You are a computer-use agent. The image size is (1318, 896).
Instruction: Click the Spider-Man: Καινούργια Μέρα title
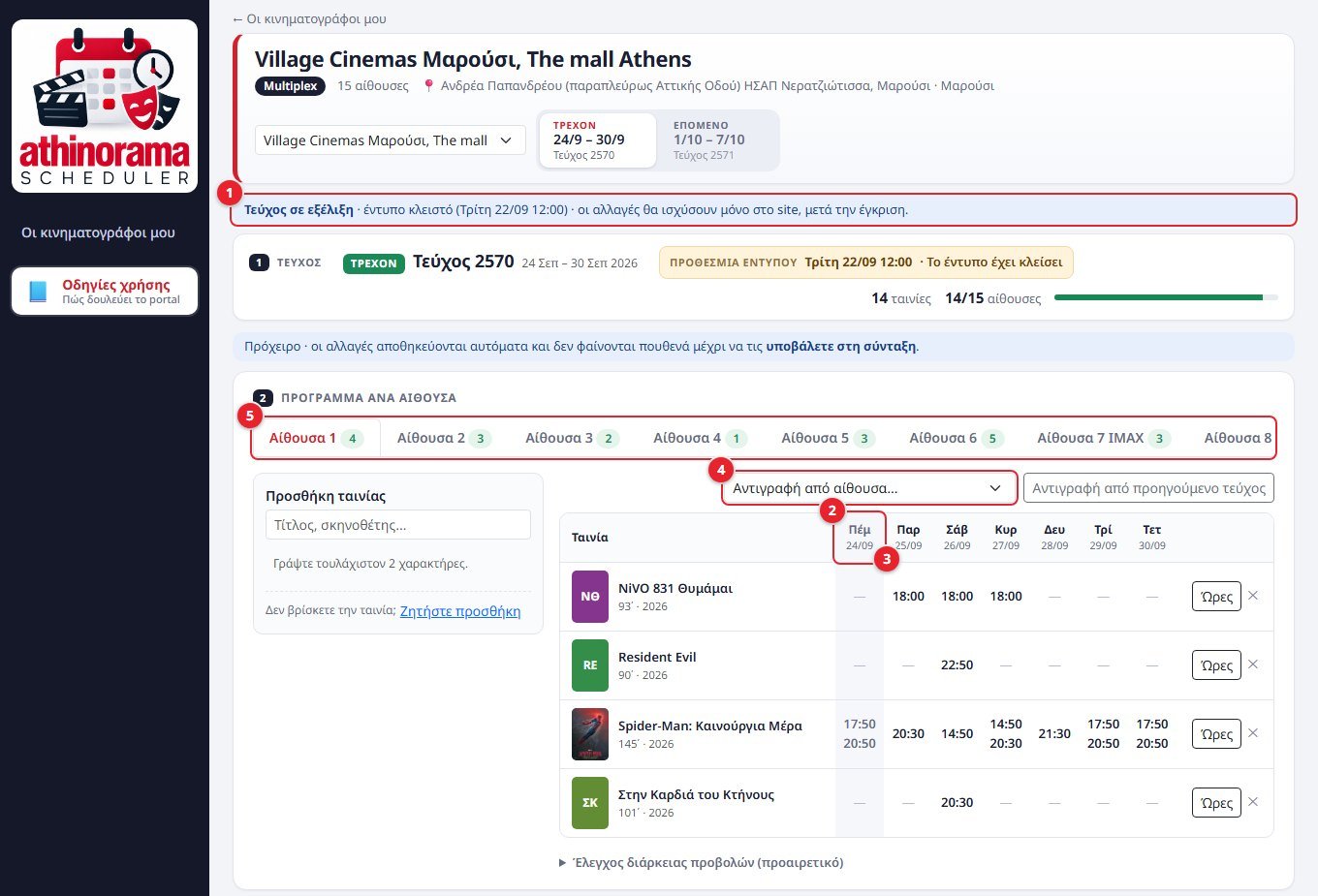[710, 726]
